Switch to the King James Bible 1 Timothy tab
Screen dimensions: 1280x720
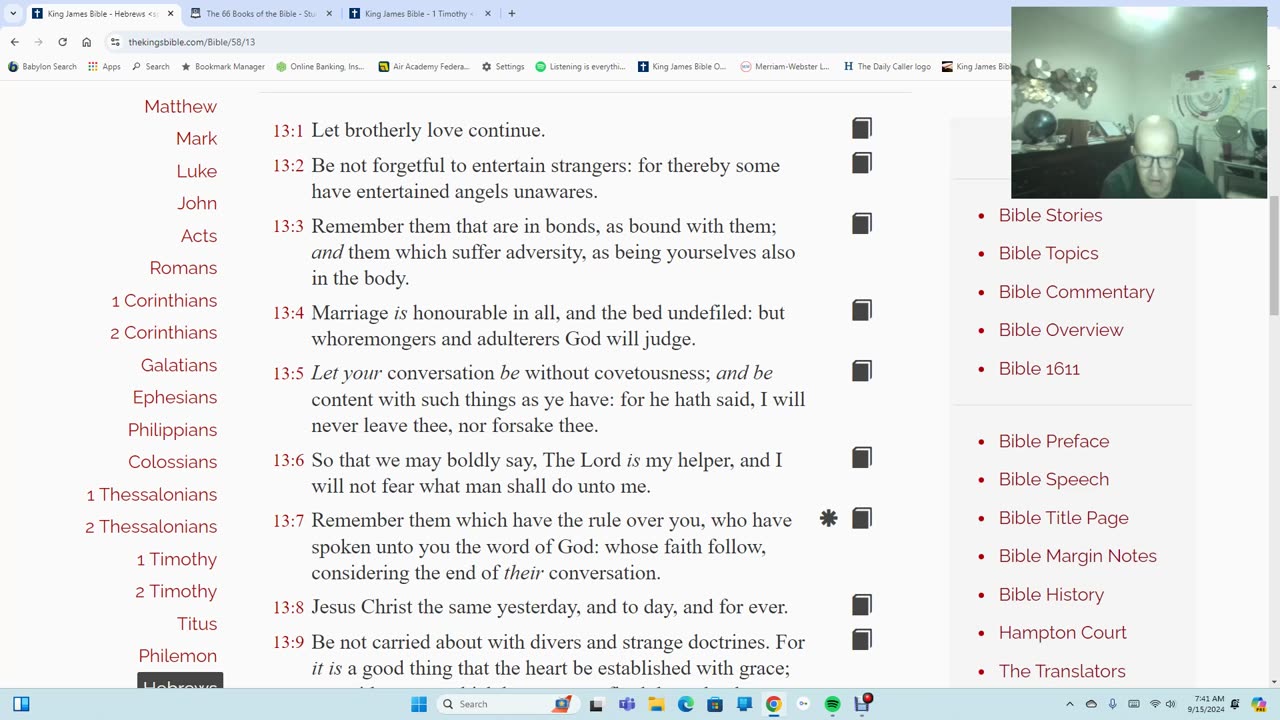[420, 14]
